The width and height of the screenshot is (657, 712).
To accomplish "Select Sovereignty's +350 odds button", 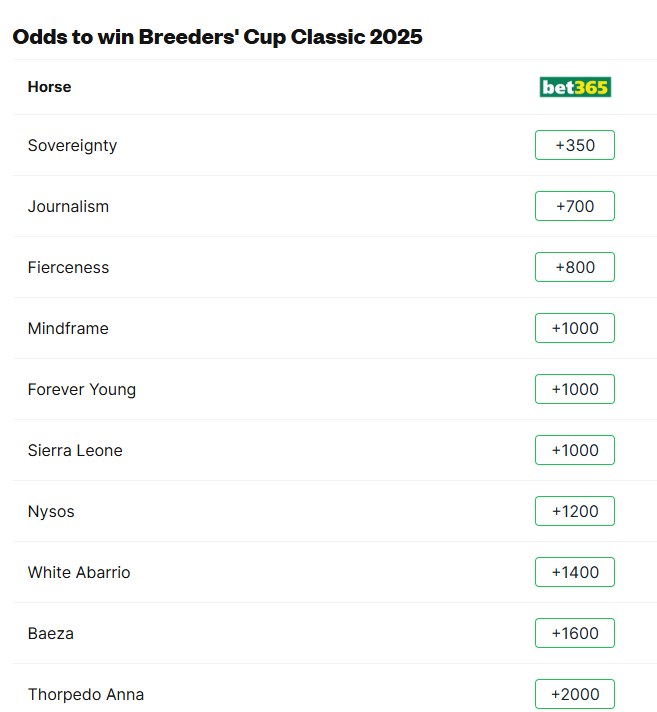I will [574, 145].
